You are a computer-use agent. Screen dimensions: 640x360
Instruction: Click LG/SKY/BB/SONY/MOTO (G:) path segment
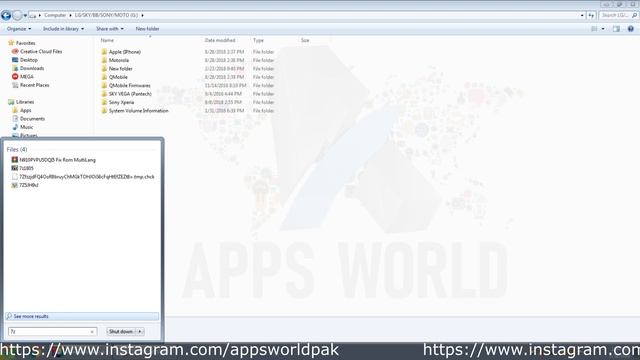106,15
